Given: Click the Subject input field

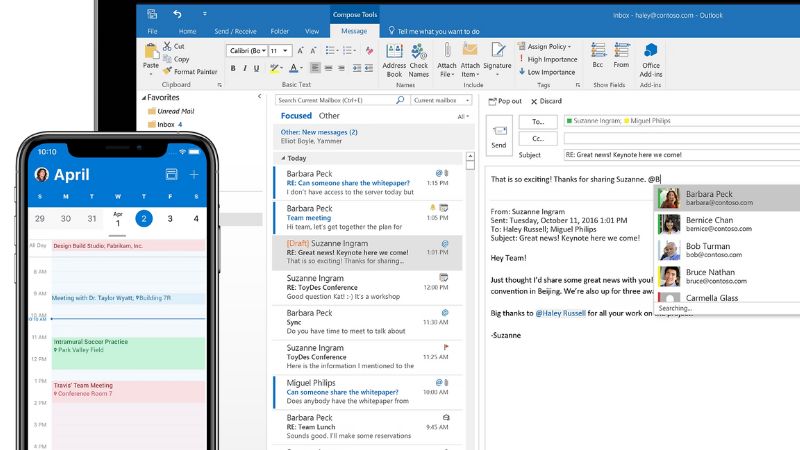Looking at the screenshot, I should [x=682, y=155].
